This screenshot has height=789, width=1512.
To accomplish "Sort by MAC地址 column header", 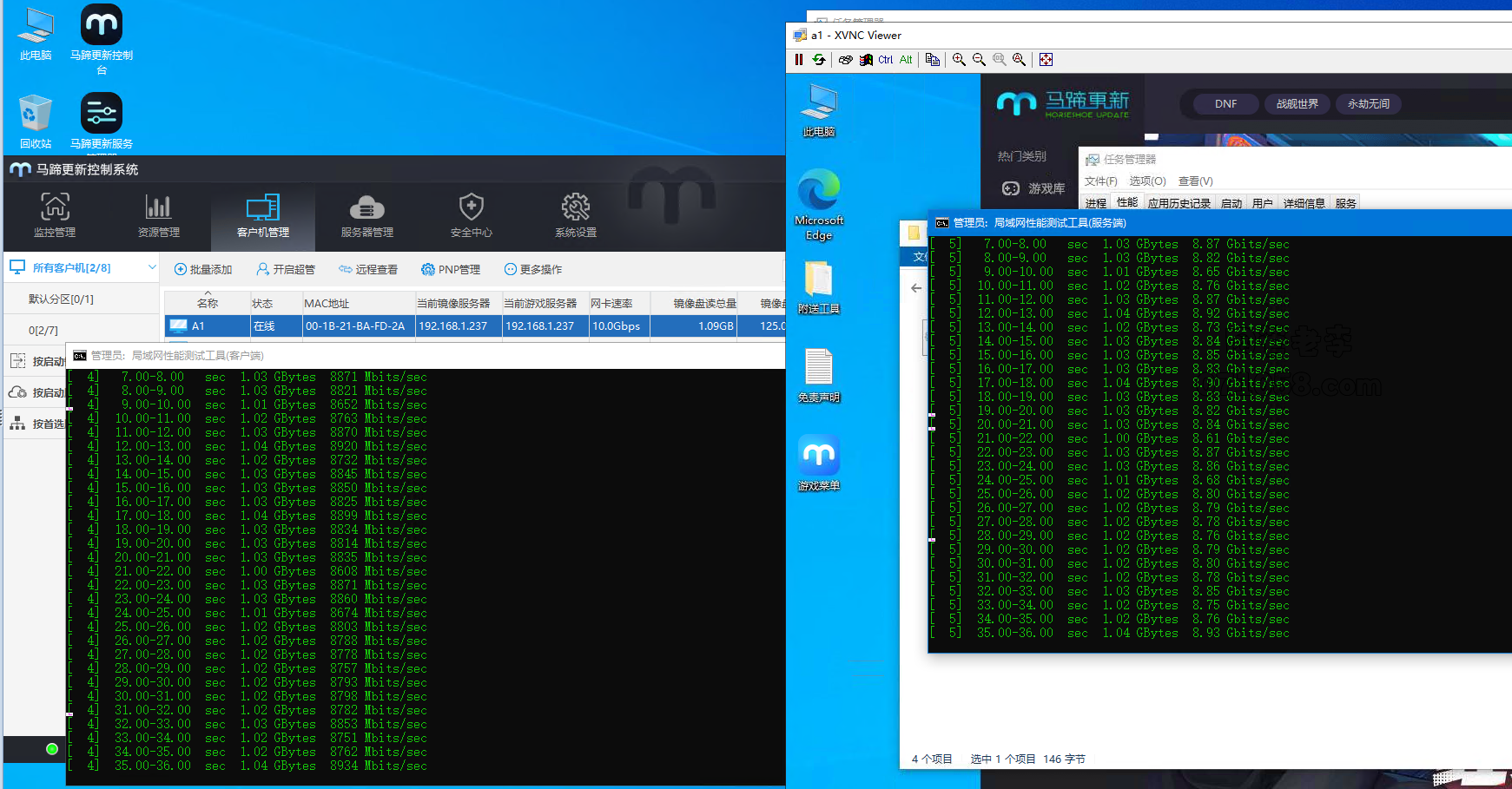I will tap(358, 303).
